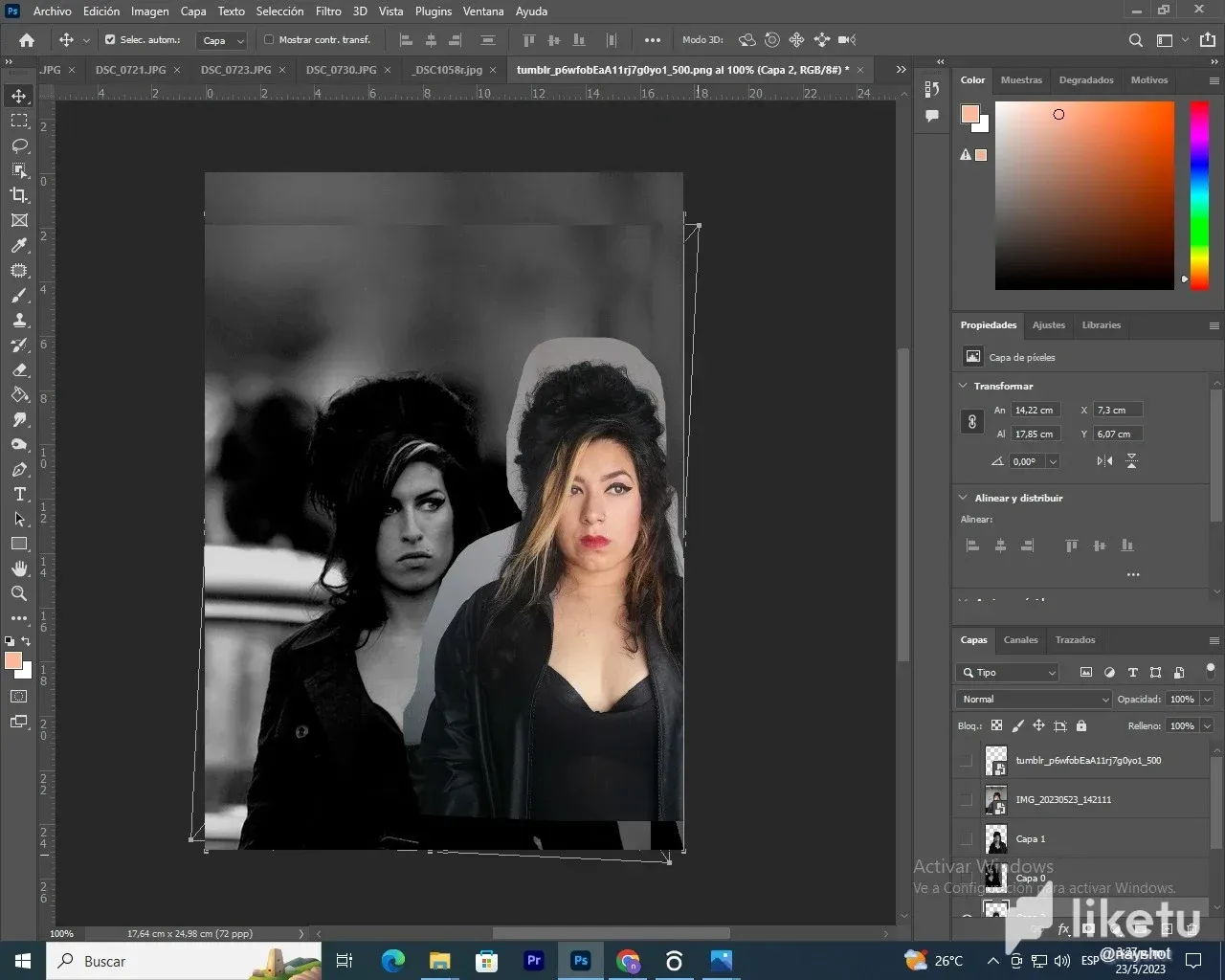Lock all layer properties with padlock icon
Screen dimensions: 1225x980
[1081, 725]
